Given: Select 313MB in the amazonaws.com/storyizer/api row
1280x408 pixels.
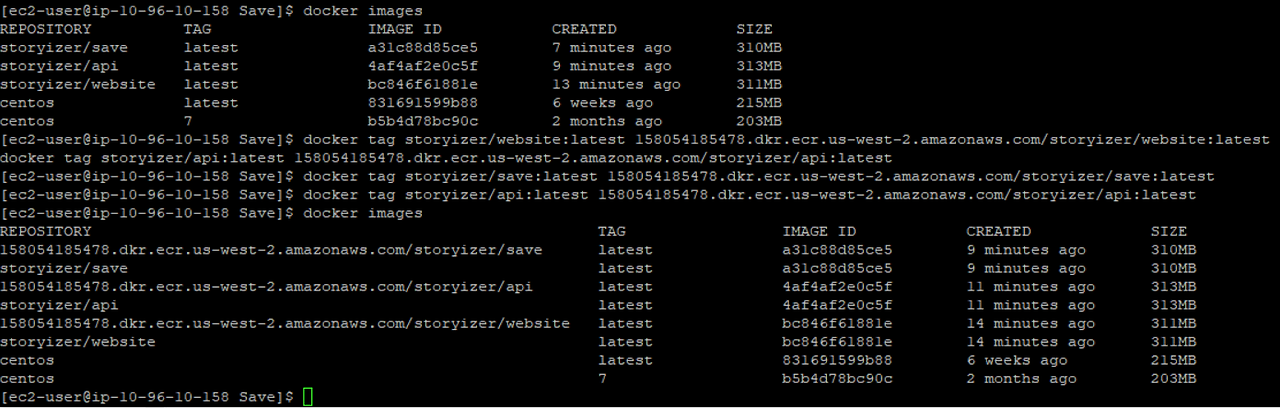Looking at the screenshot, I should pos(1174,287).
